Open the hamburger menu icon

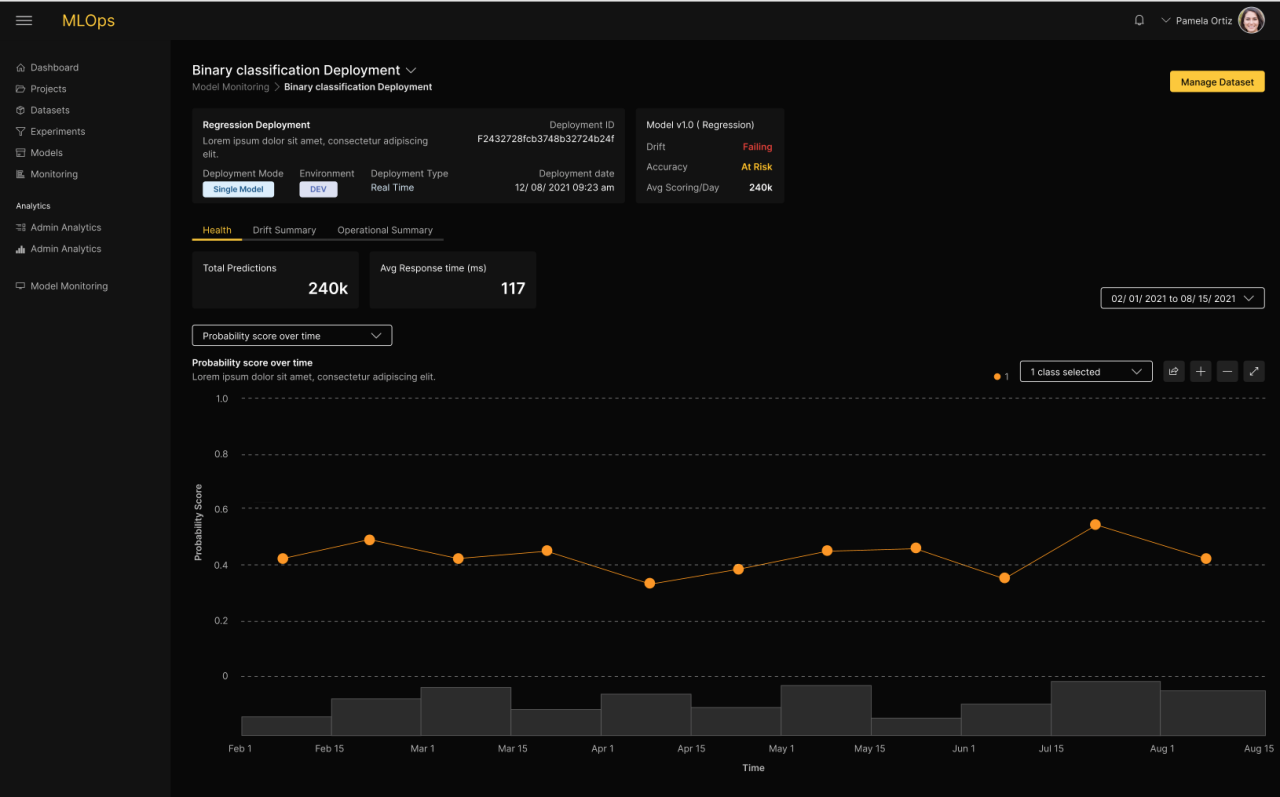coord(24,21)
